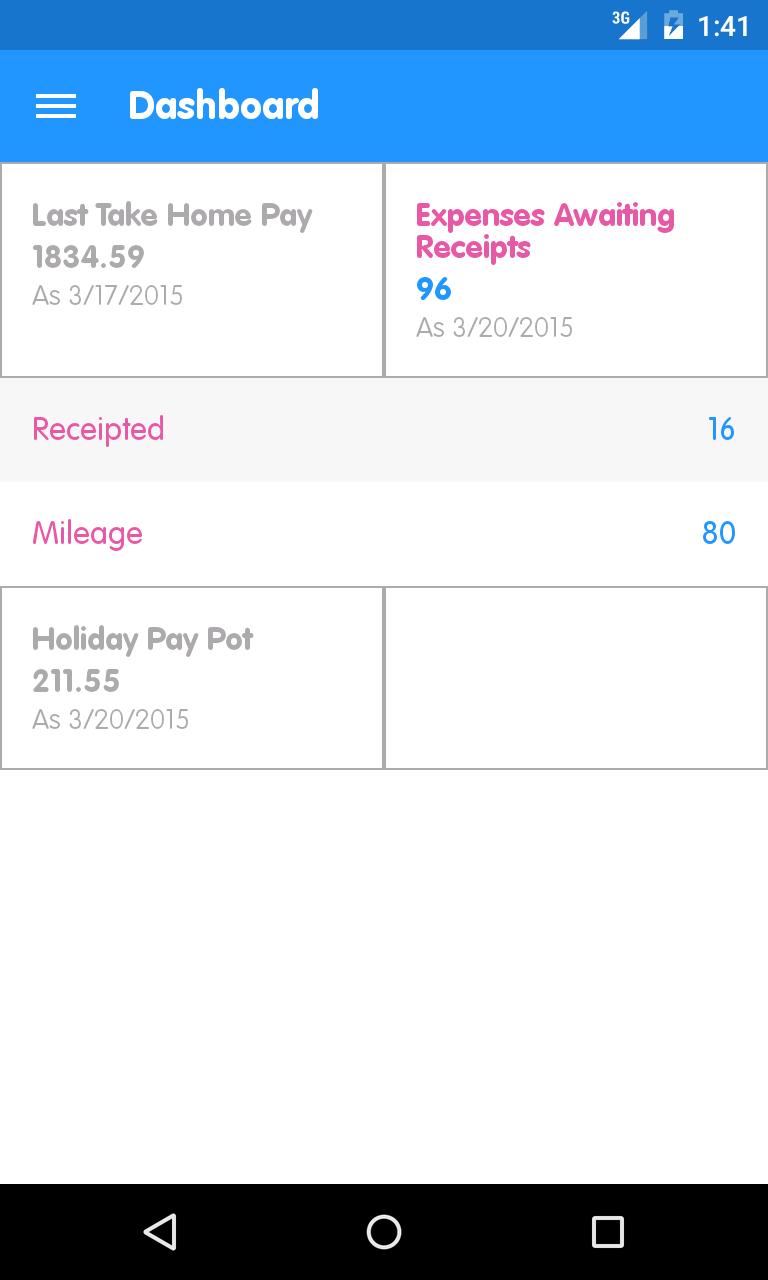
Task: Tap the 3G signal status icon
Action: (629, 25)
